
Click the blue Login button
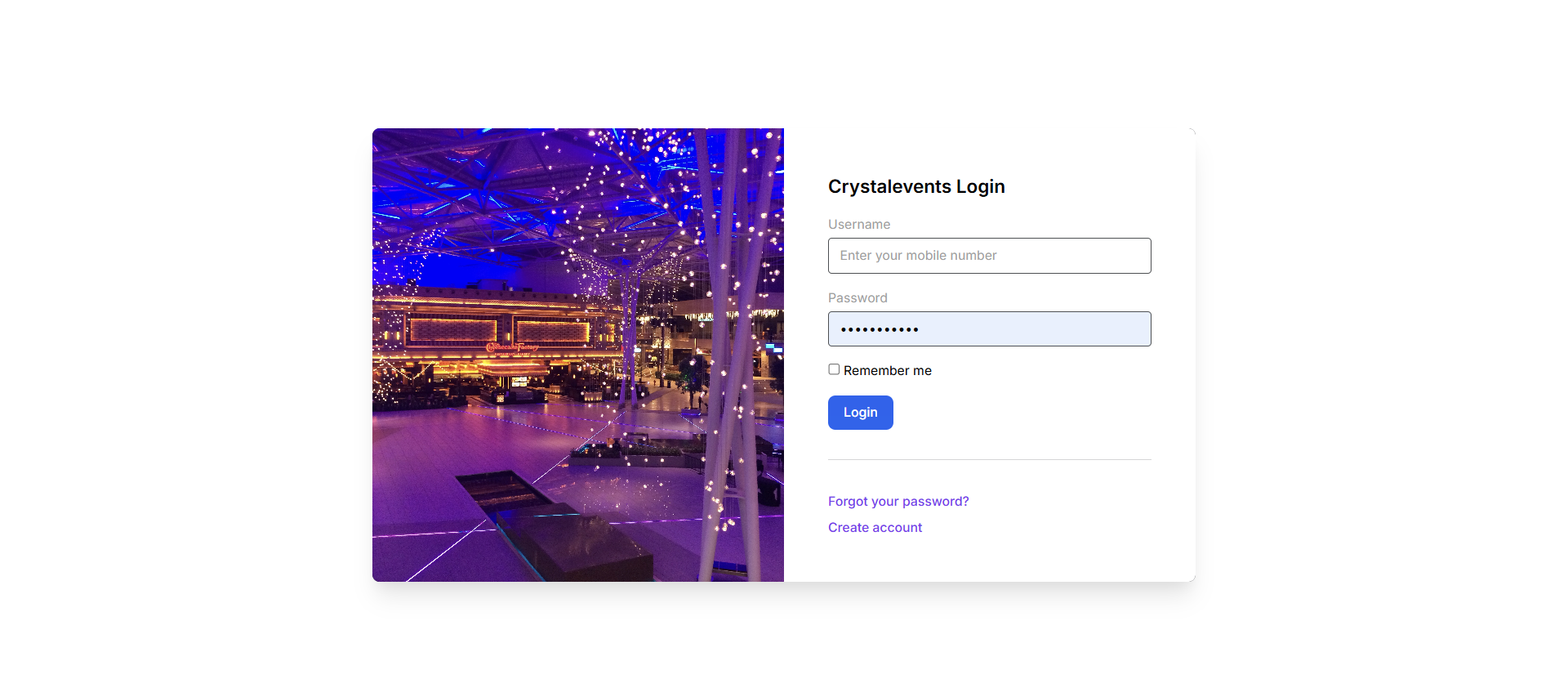[x=860, y=413]
